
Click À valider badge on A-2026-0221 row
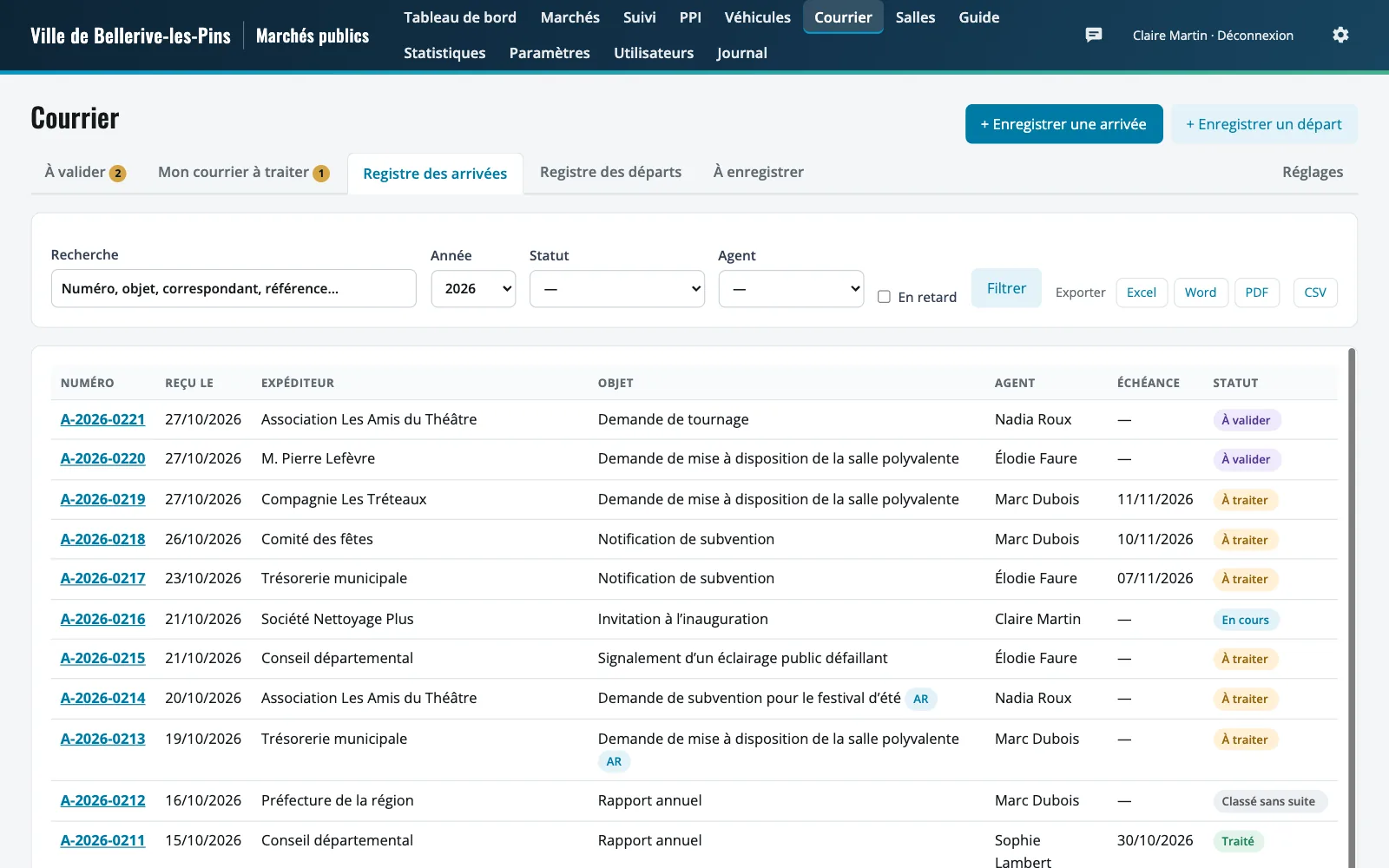pyautogui.click(x=1246, y=420)
